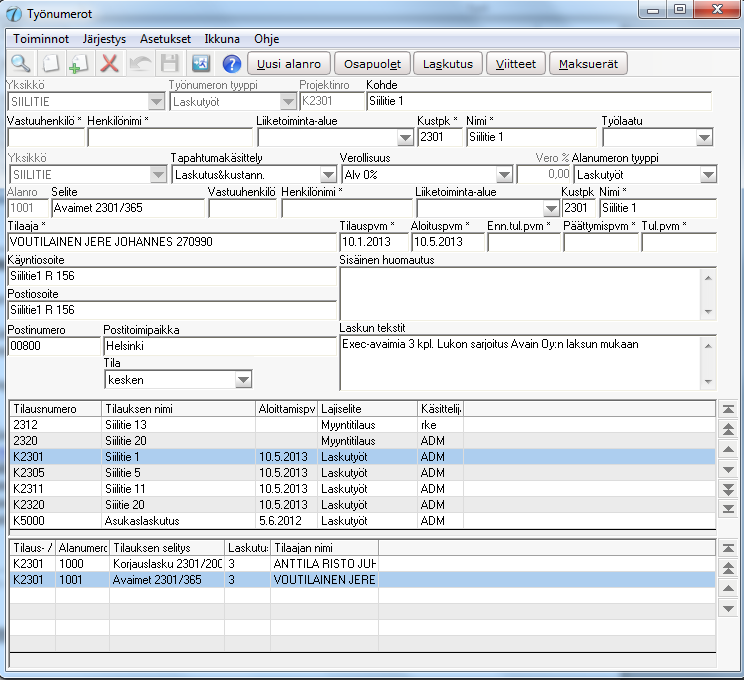Click the Laskun tekstit text area
Image resolution: width=744 pixels, height=680 pixels.
click(x=521, y=363)
